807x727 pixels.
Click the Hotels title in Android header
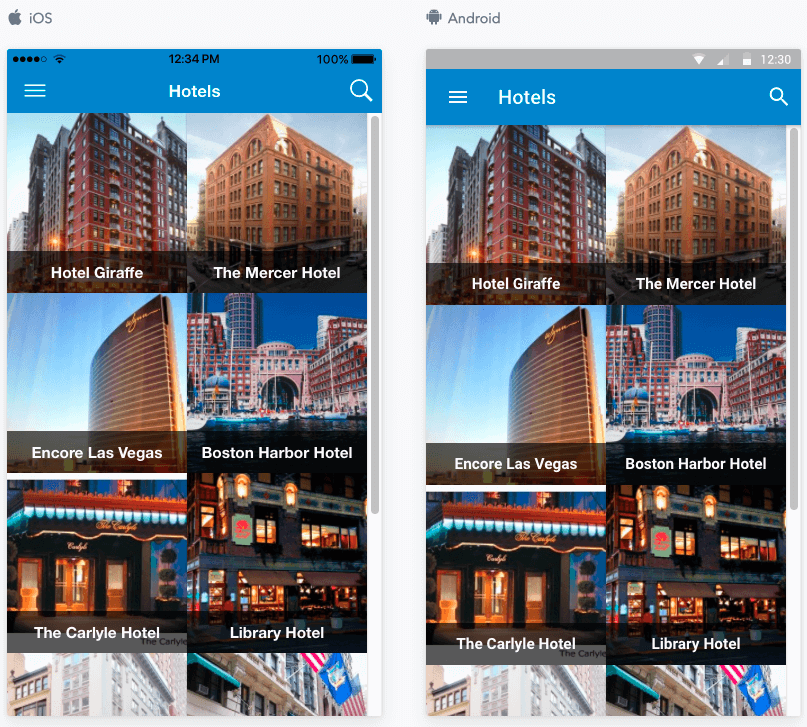[x=527, y=97]
